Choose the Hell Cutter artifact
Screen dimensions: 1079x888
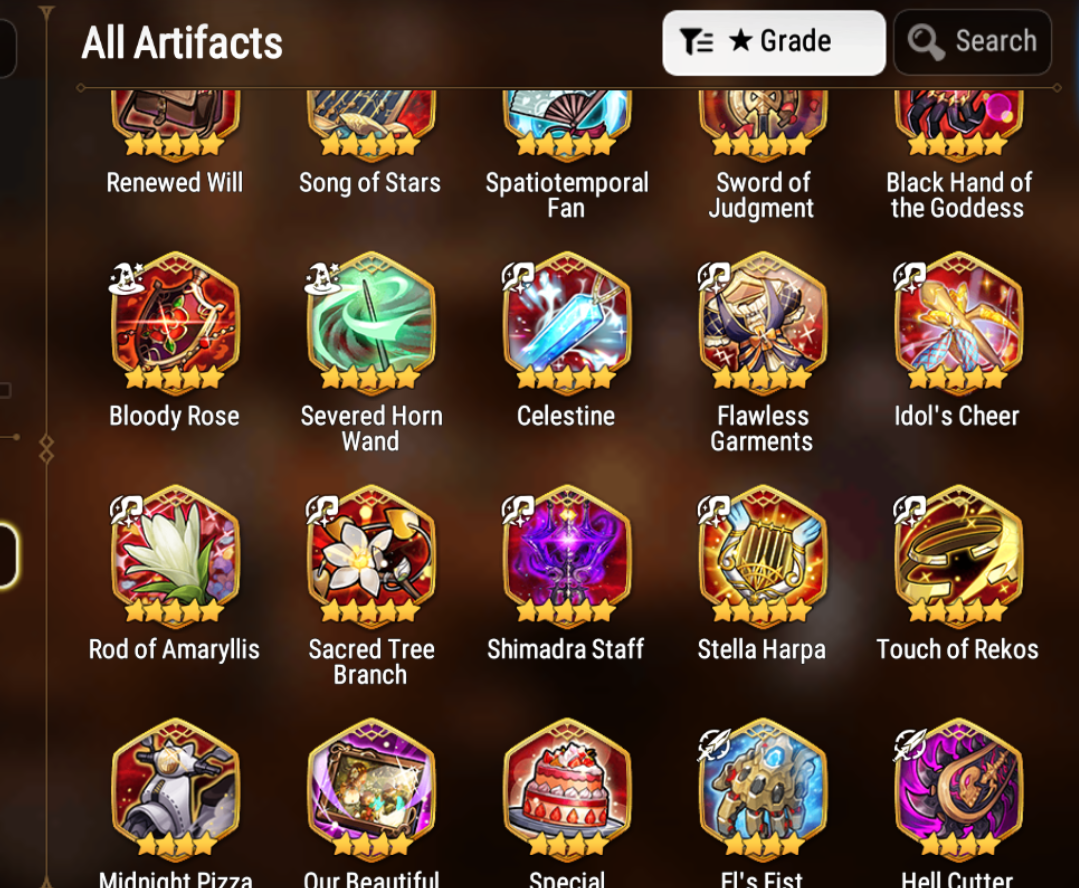pyautogui.click(x=958, y=790)
